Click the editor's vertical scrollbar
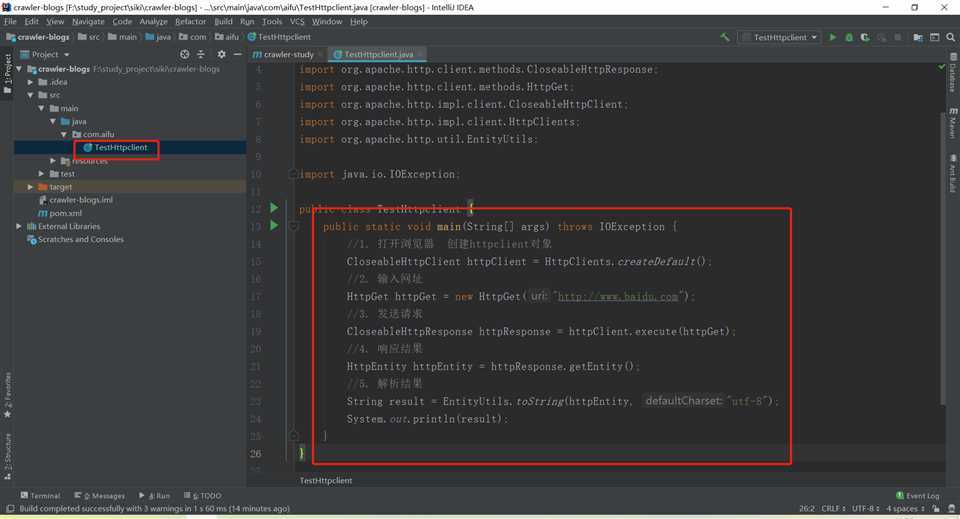This screenshot has width=960, height=519. (942, 257)
